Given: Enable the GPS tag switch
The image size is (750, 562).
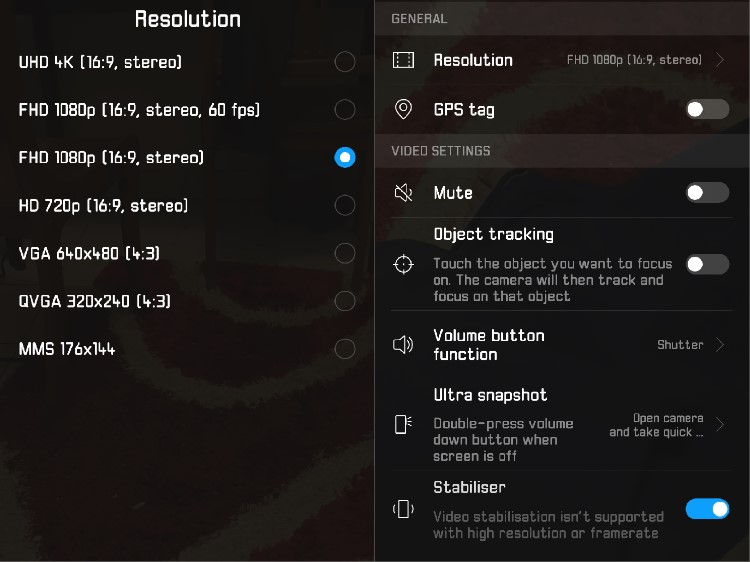Looking at the screenshot, I should click(707, 109).
